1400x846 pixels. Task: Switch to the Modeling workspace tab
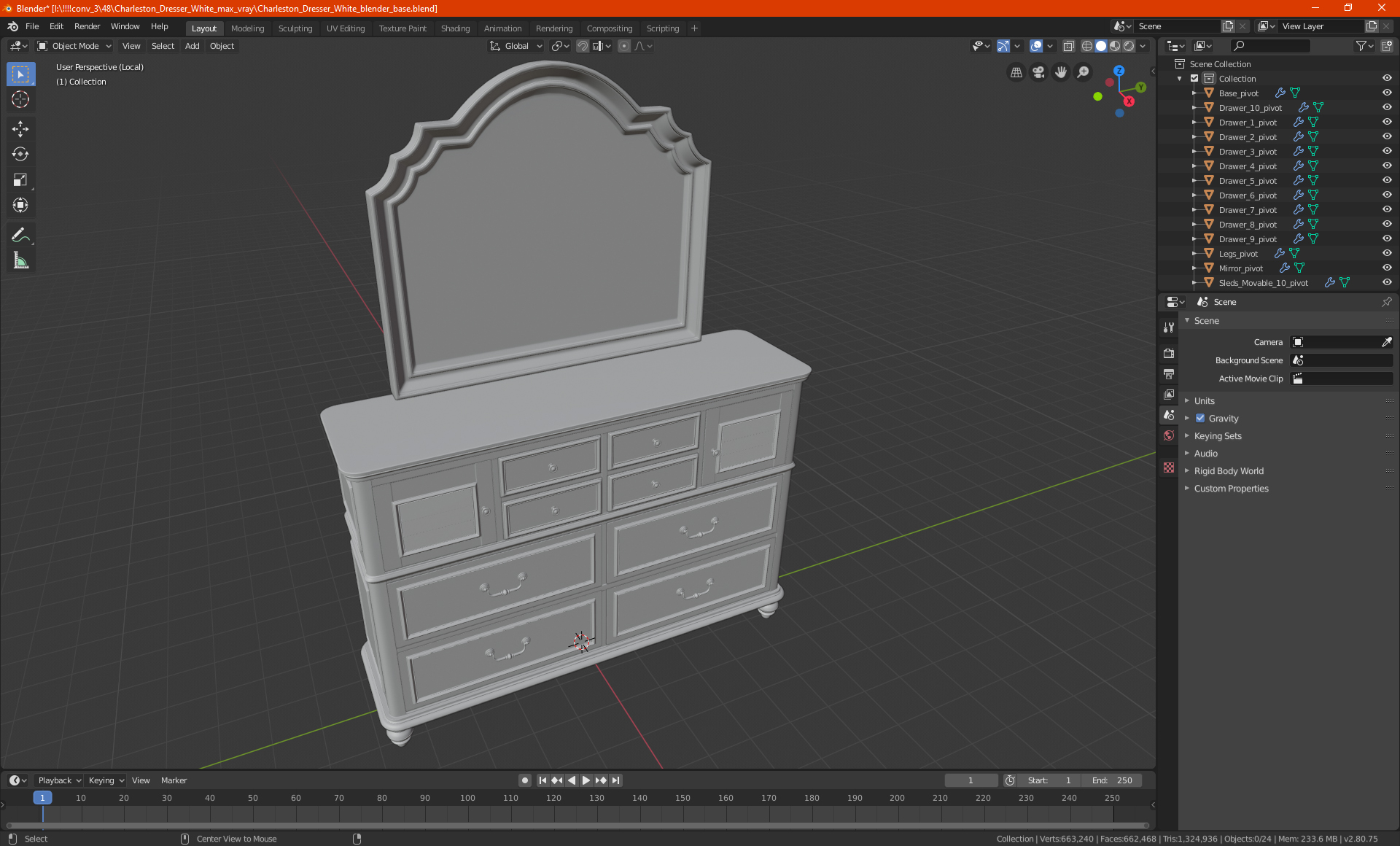pyautogui.click(x=247, y=28)
